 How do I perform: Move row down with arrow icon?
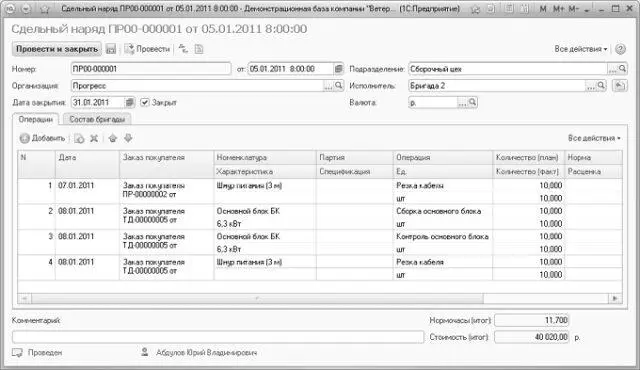[128, 139]
